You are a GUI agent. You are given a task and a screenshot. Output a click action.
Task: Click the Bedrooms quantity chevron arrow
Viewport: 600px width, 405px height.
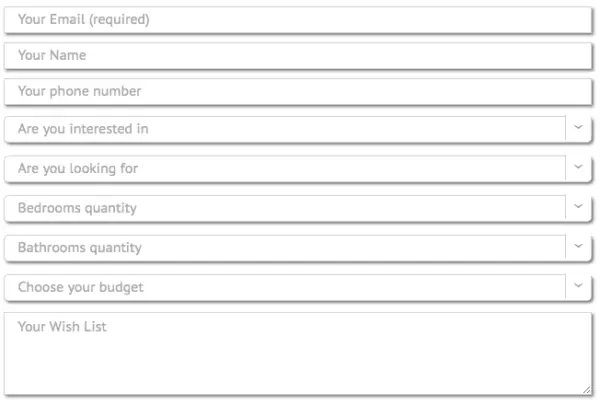point(580,208)
